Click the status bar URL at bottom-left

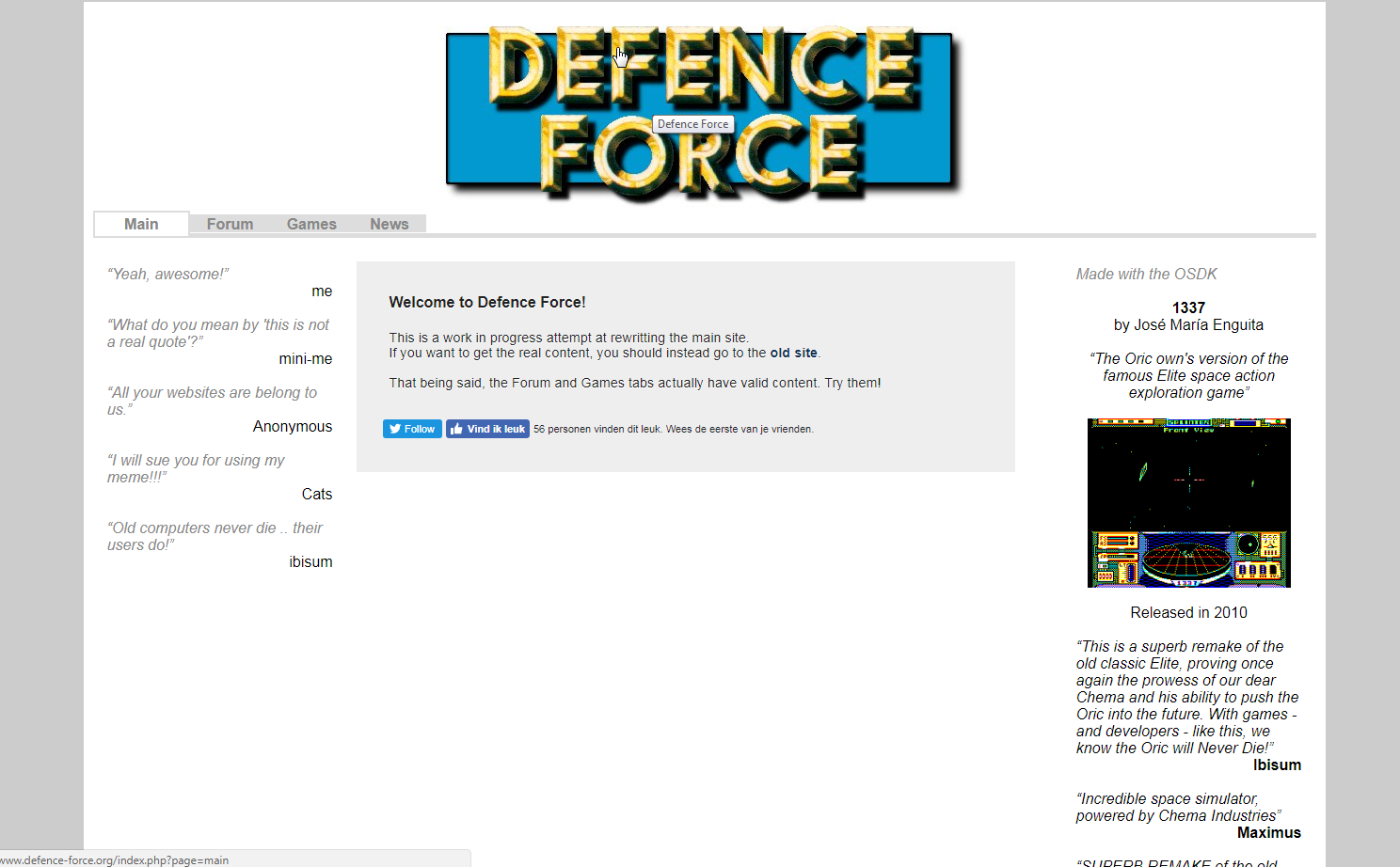(x=115, y=859)
